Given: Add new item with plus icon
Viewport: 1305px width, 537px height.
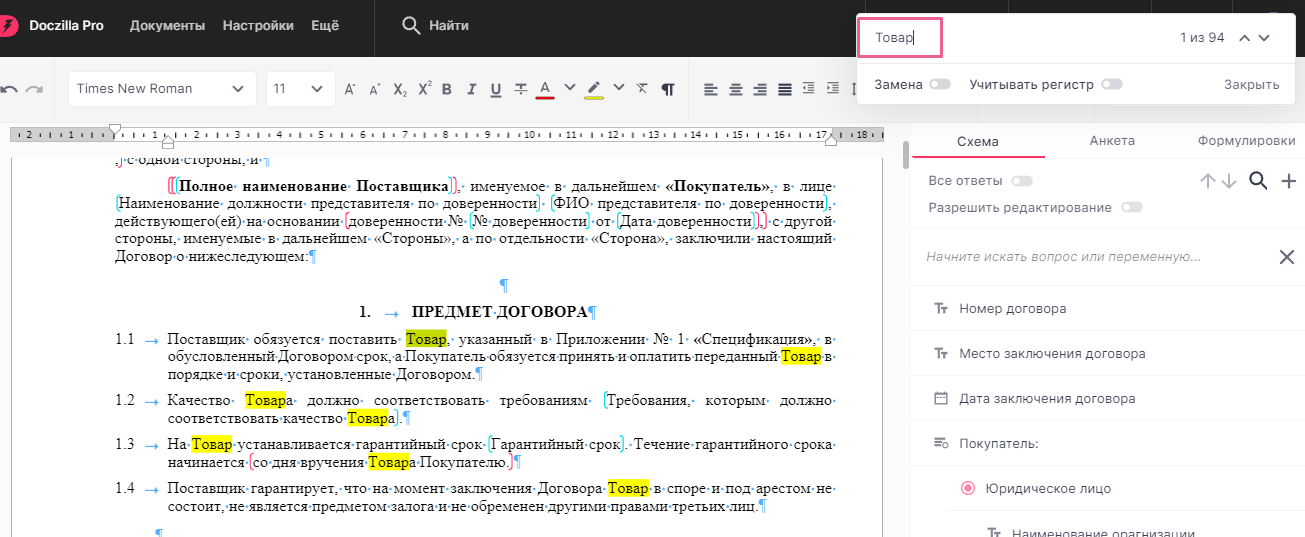Looking at the screenshot, I should pyautogui.click(x=1289, y=181).
